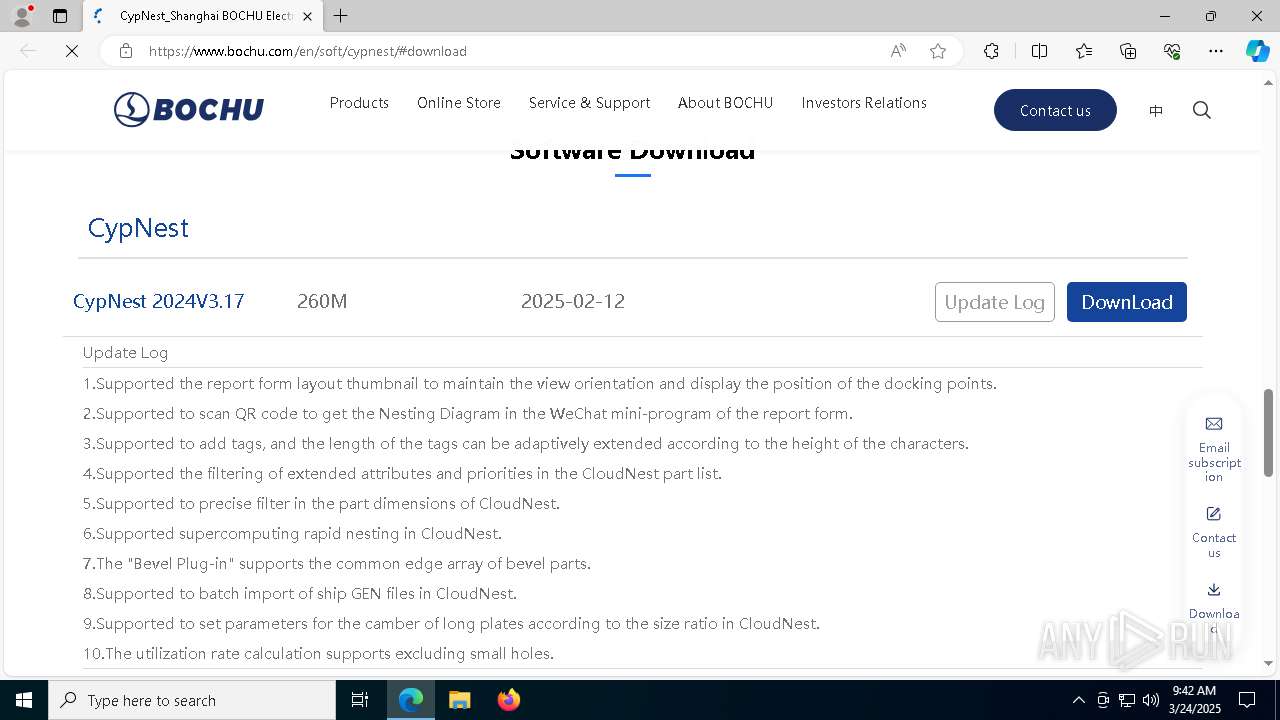1280x720 pixels.
Task: Open tab actions menu icon
Action: pos(60,16)
